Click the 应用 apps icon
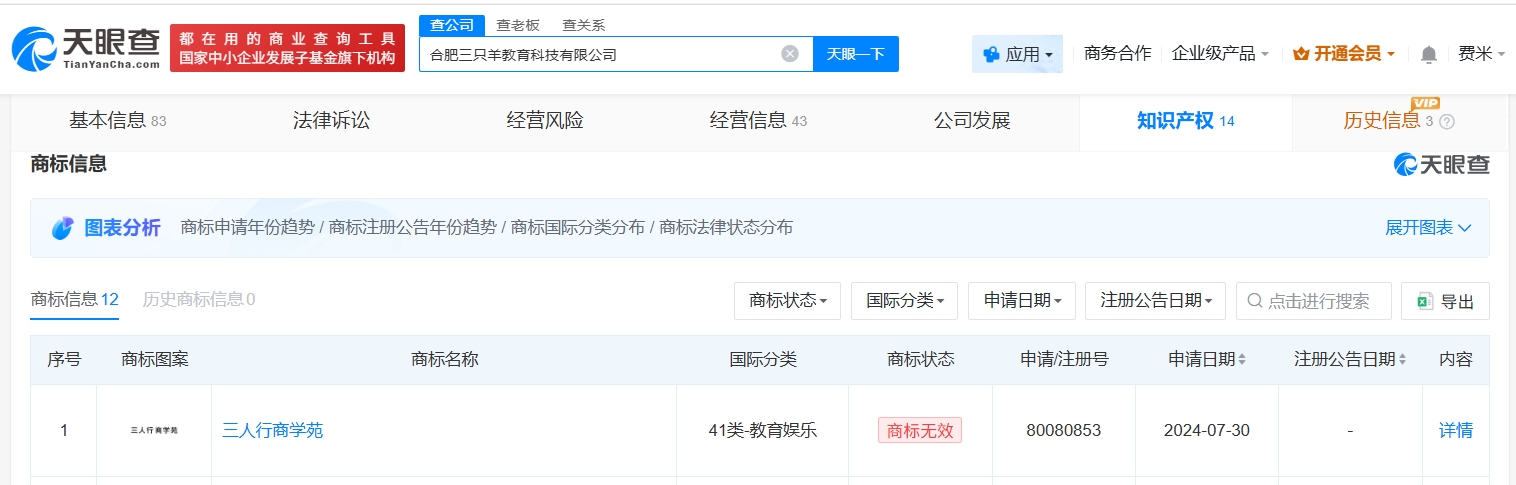The height and width of the screenshot is (485, 1516). [991, 54]
